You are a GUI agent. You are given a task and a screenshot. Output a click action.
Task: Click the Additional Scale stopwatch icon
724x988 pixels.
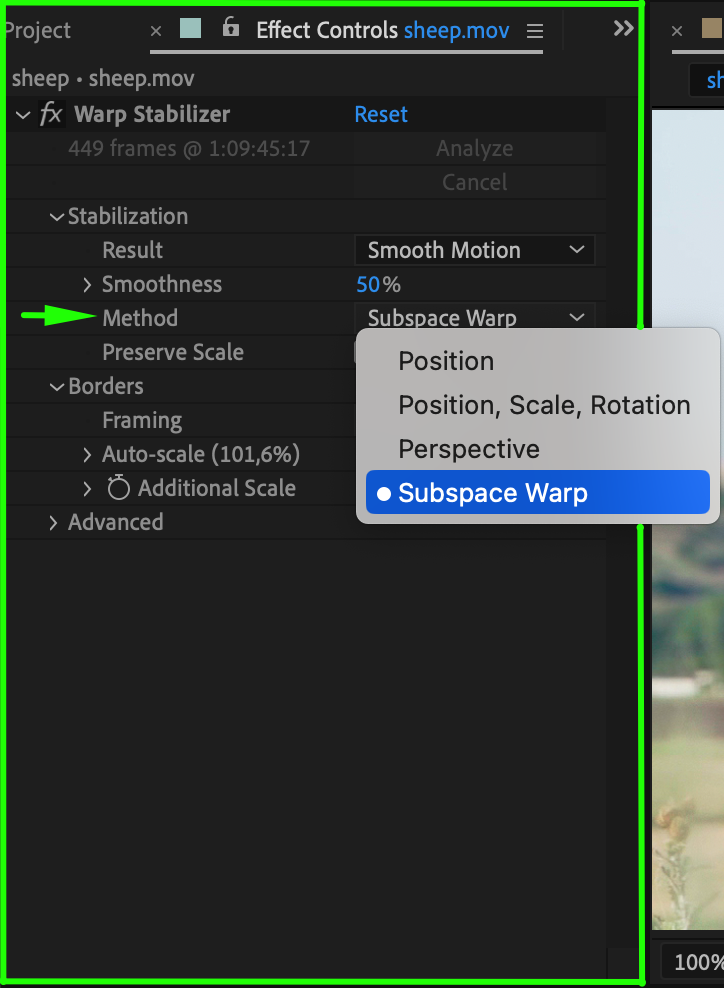click(119, 488)
